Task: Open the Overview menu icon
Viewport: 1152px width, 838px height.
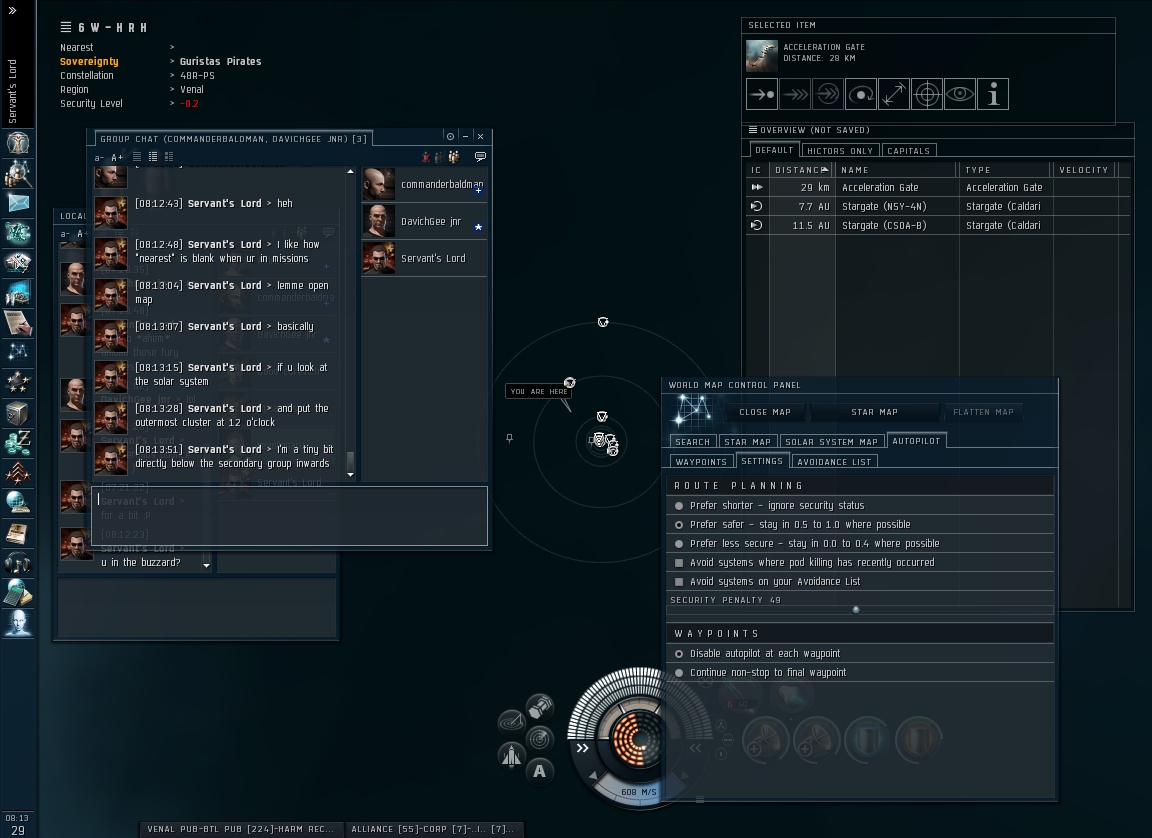Action: [x=752, y=130]
